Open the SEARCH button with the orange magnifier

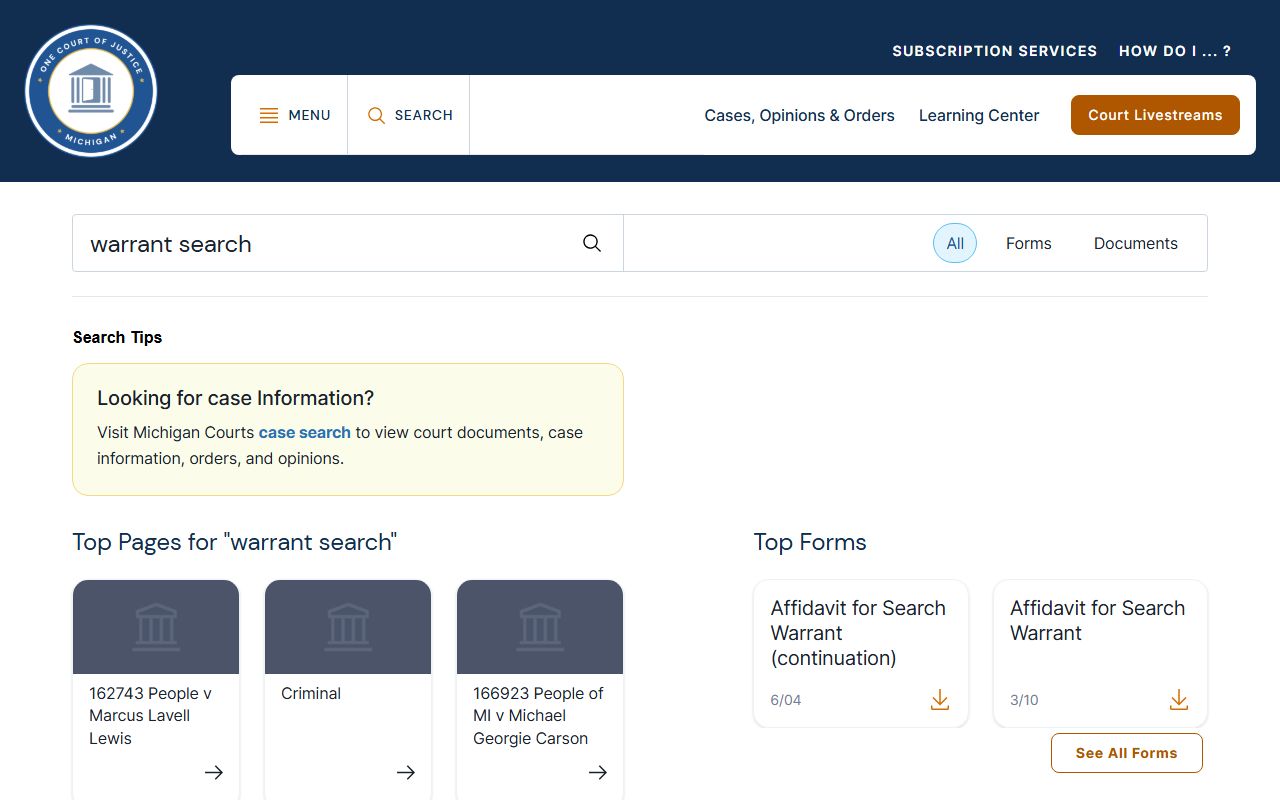point(410,115)
